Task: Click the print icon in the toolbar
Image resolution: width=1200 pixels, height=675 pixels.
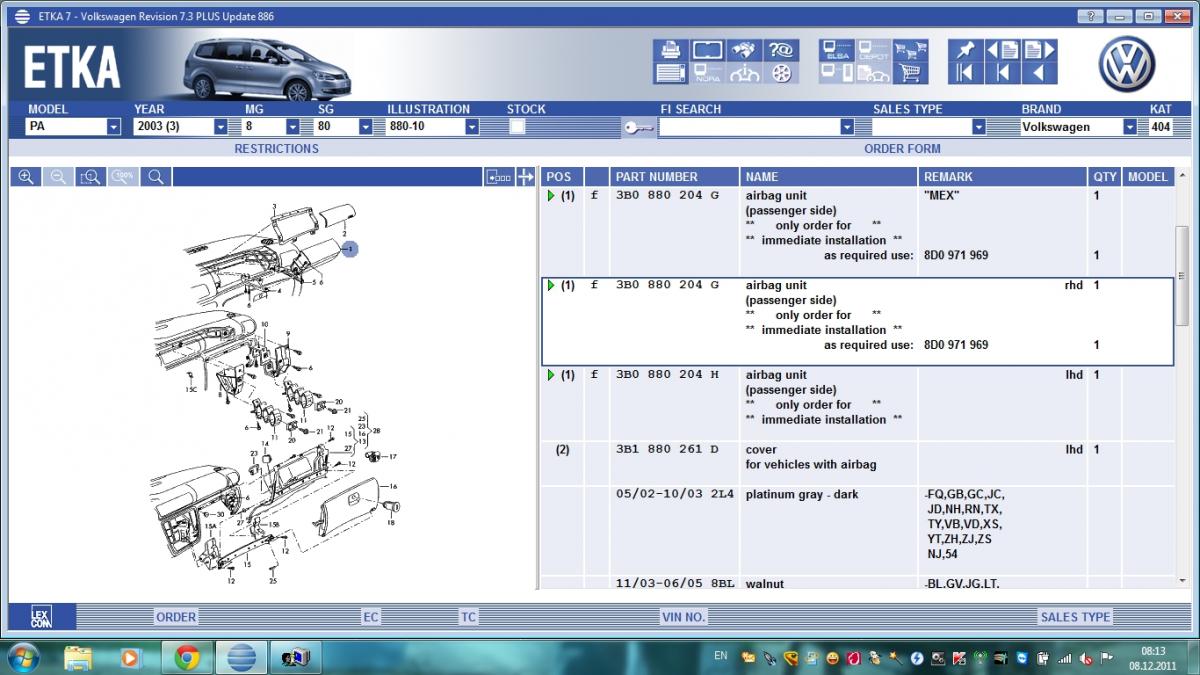Action: (x=670, y=50)
